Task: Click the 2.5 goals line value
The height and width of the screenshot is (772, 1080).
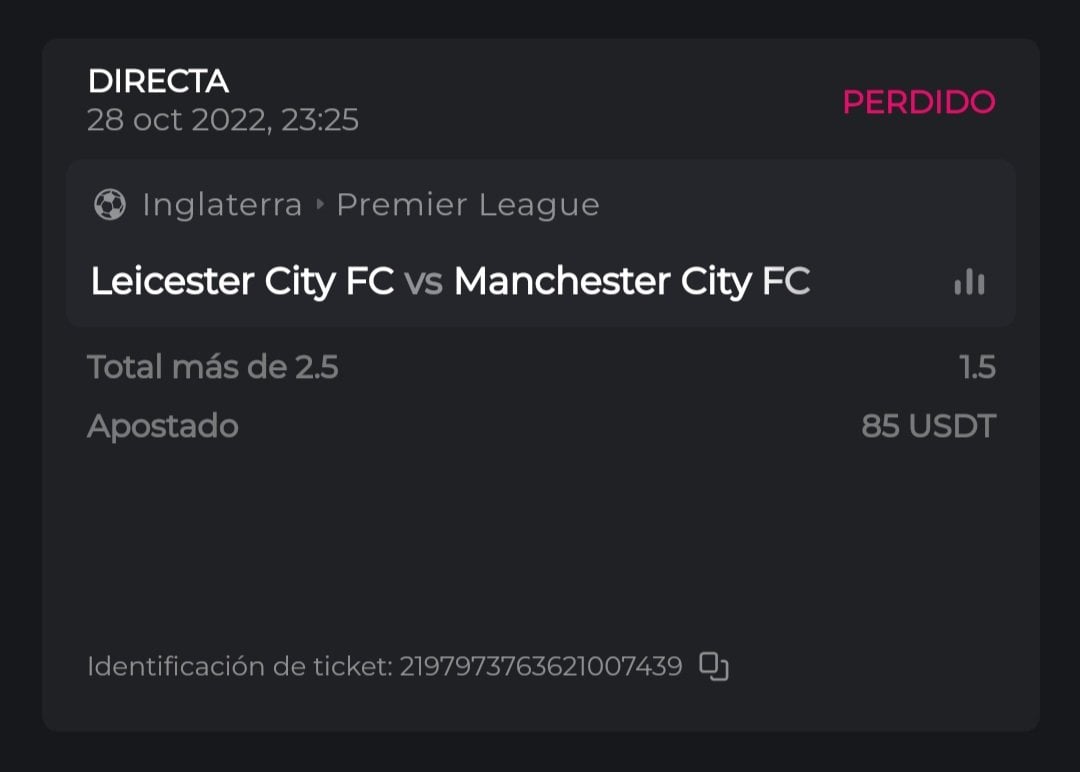Action: [x=316, y=368]
